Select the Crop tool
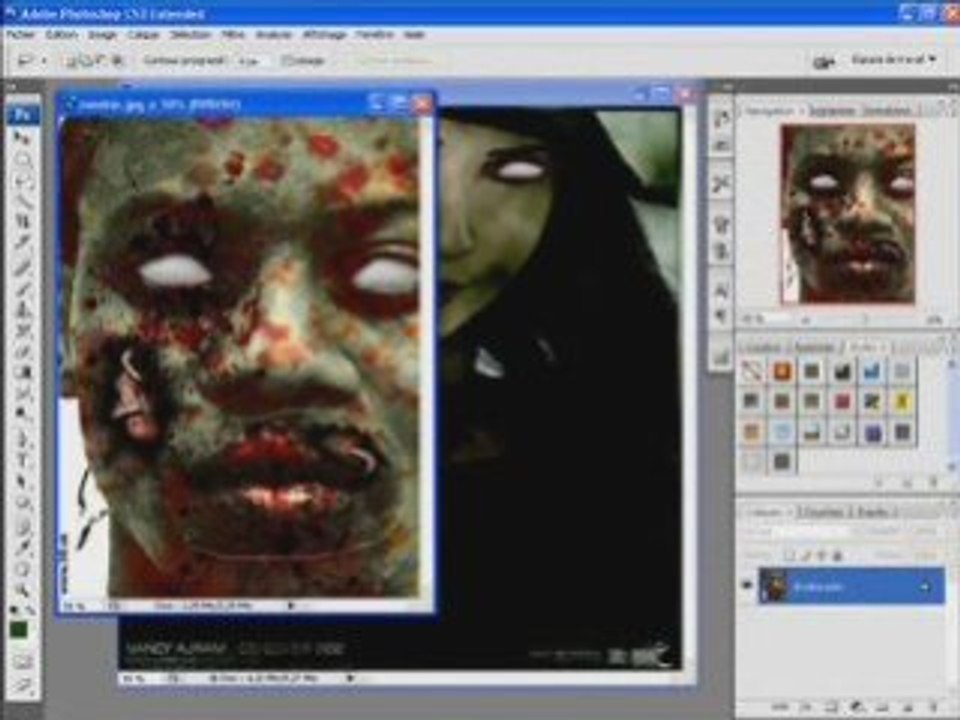Viewport: 960px width, 720px height. click(x=23, y=219)
